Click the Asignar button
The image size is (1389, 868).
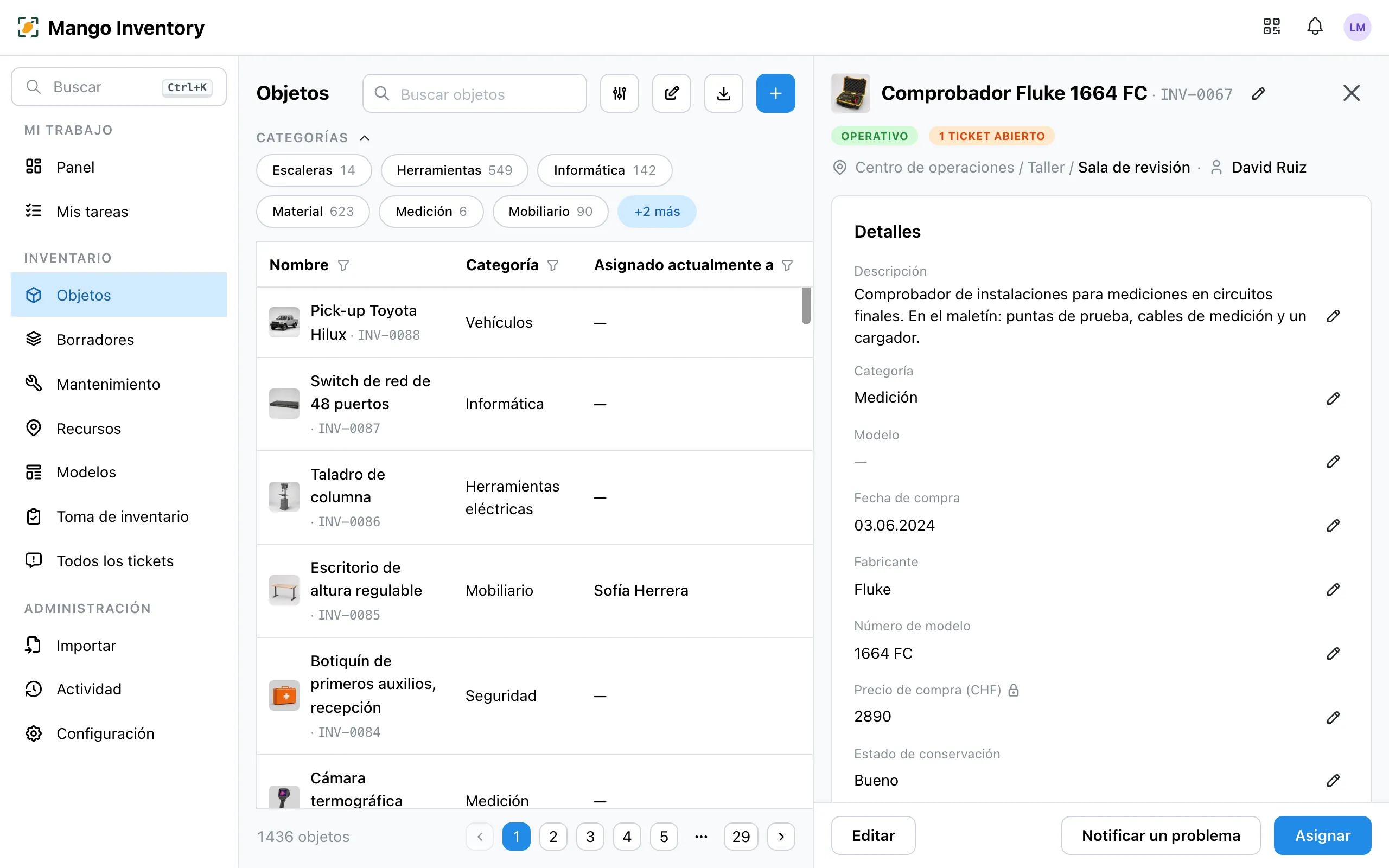click(x=1322, y=835)
